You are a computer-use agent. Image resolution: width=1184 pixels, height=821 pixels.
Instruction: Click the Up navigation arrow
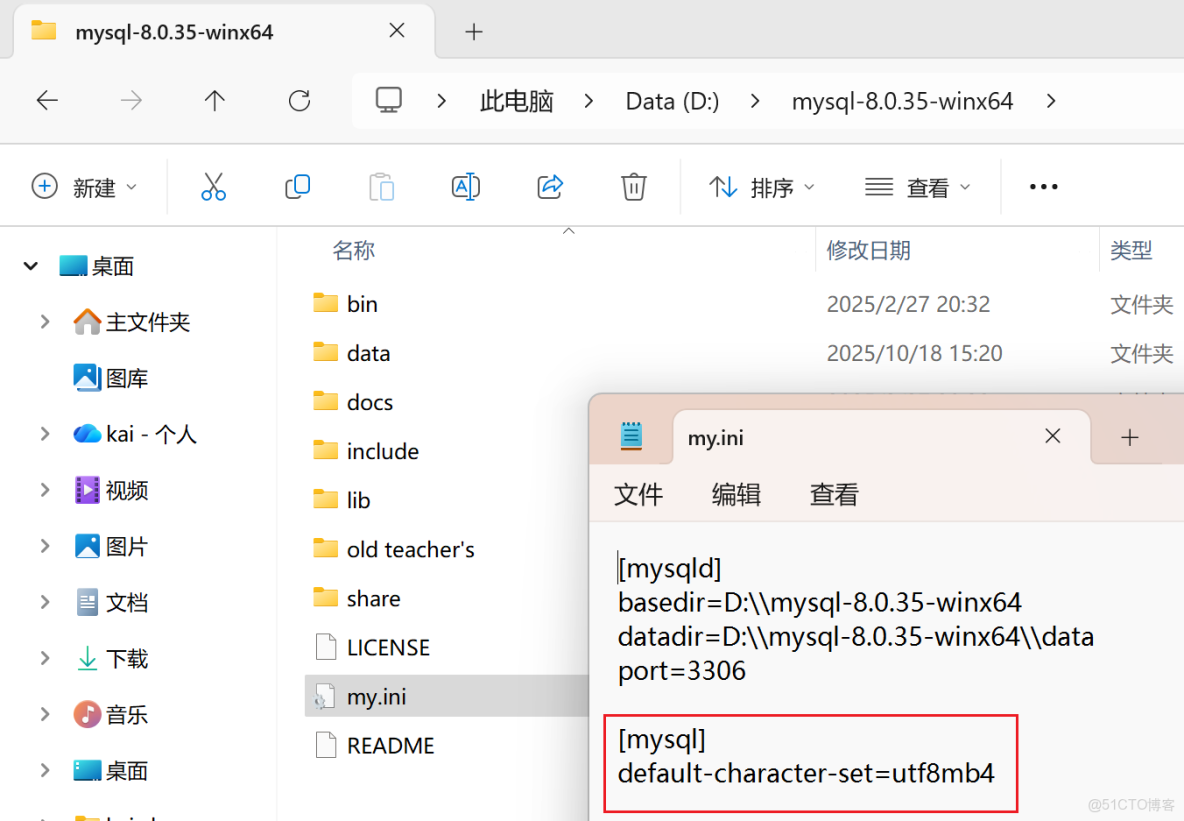[214, 100]
